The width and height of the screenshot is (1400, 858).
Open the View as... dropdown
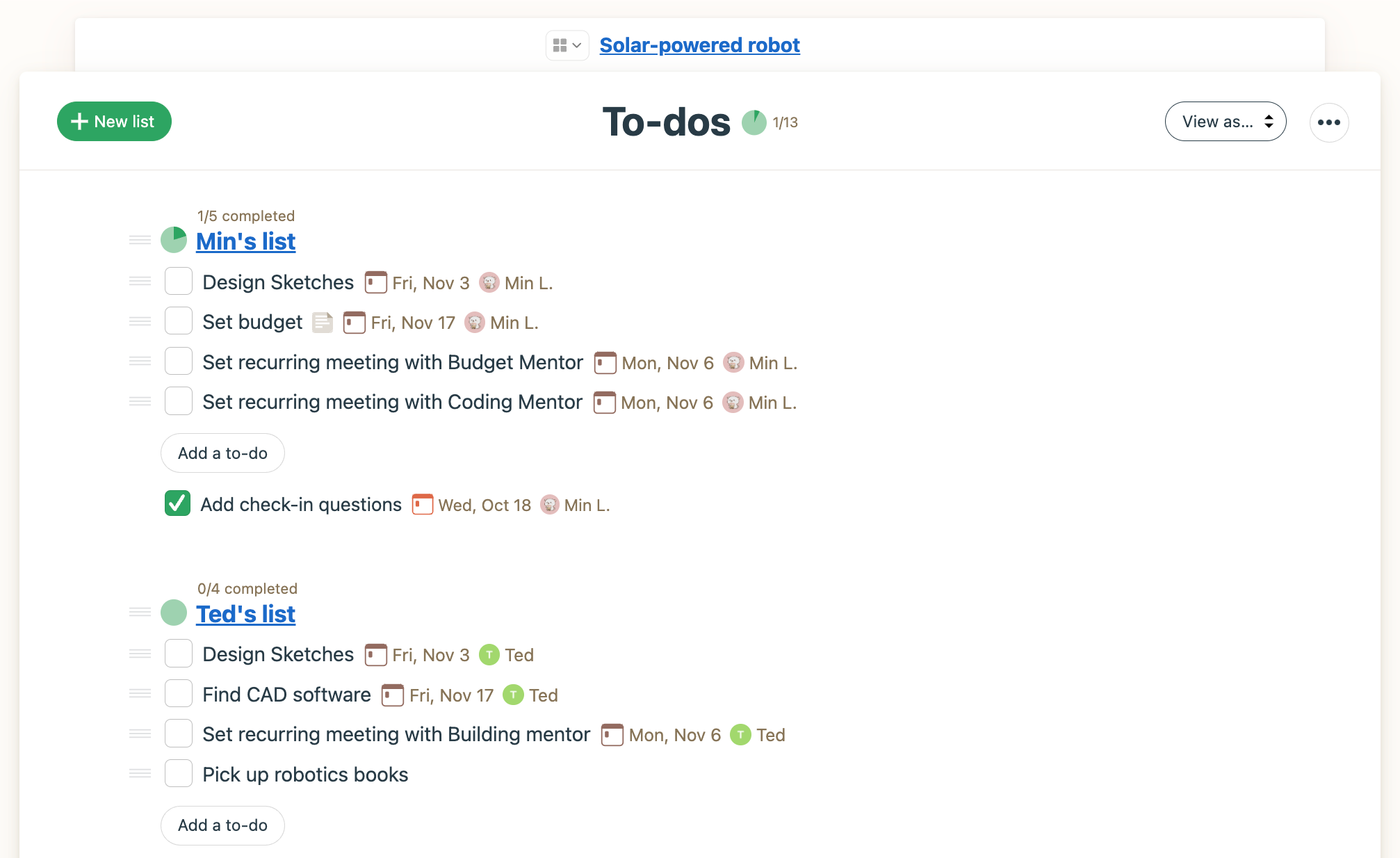click(1225, 122)
